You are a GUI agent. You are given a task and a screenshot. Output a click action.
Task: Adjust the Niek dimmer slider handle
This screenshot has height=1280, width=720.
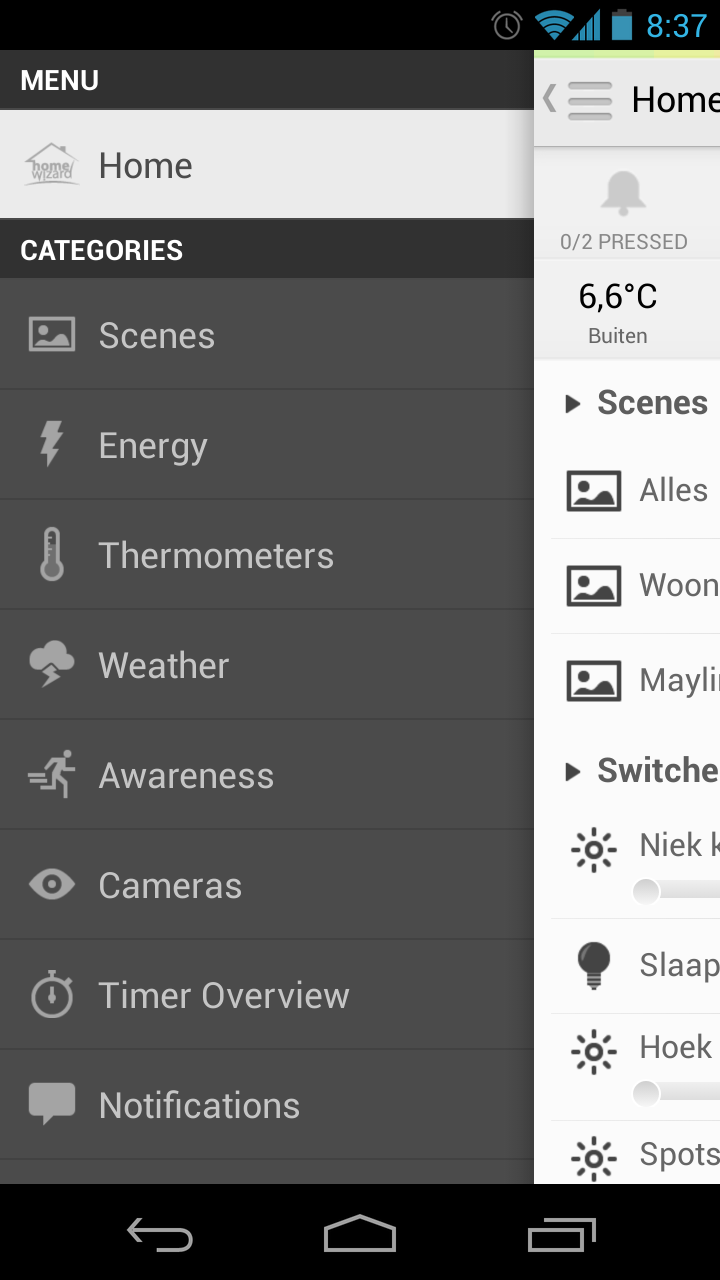click(x=647, y=890)
